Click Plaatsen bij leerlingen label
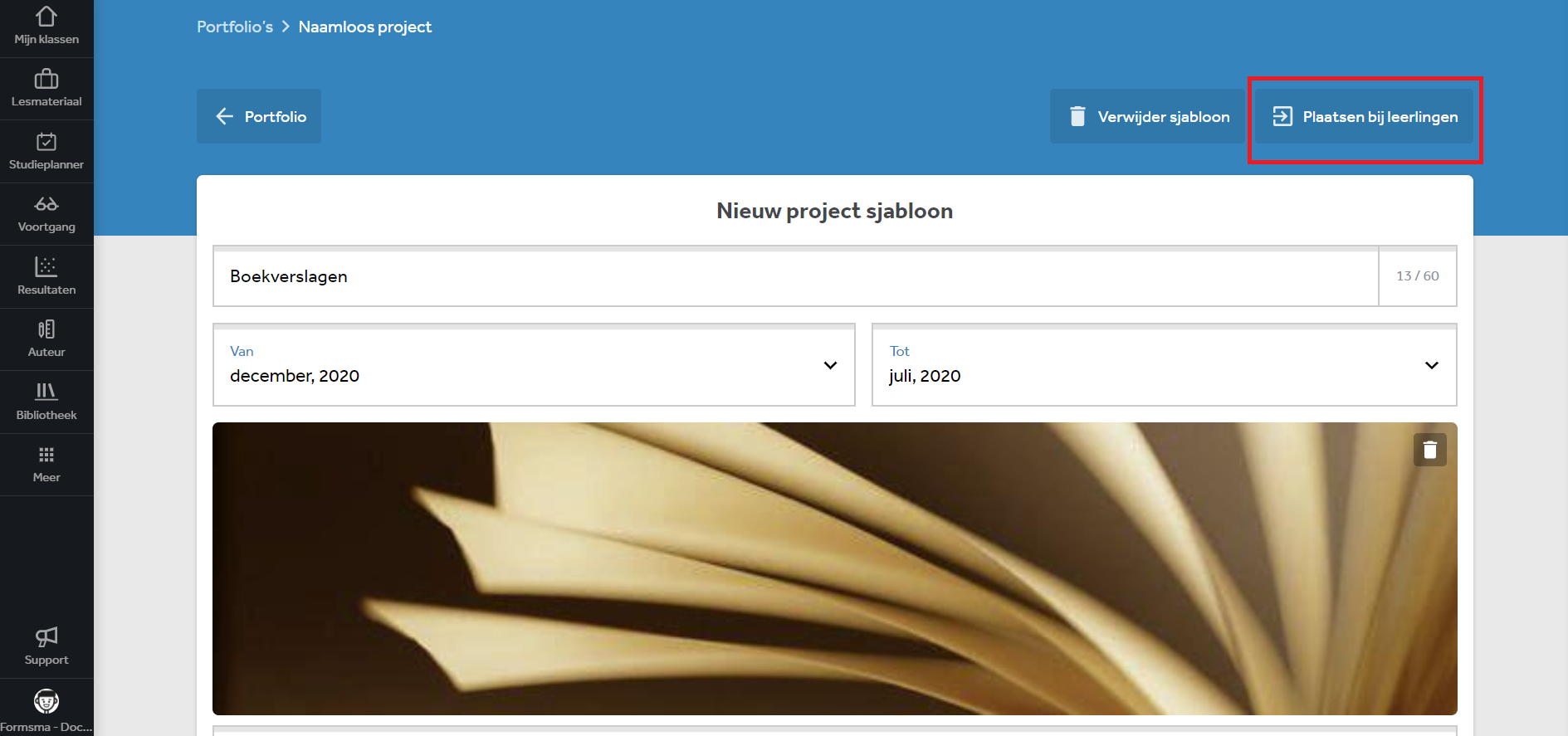This screenshot has height=736, width=1568. (1380, 117)
